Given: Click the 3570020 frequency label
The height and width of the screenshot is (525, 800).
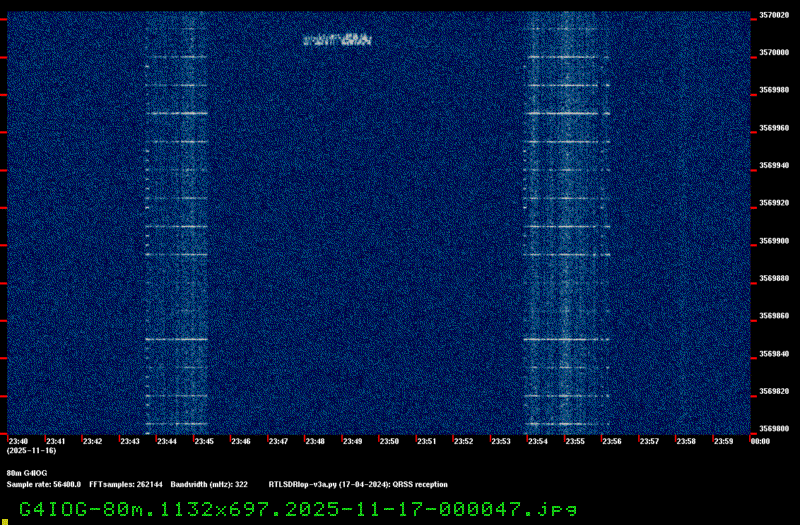Looking at the screenshot, I should (x=774, y=15).
